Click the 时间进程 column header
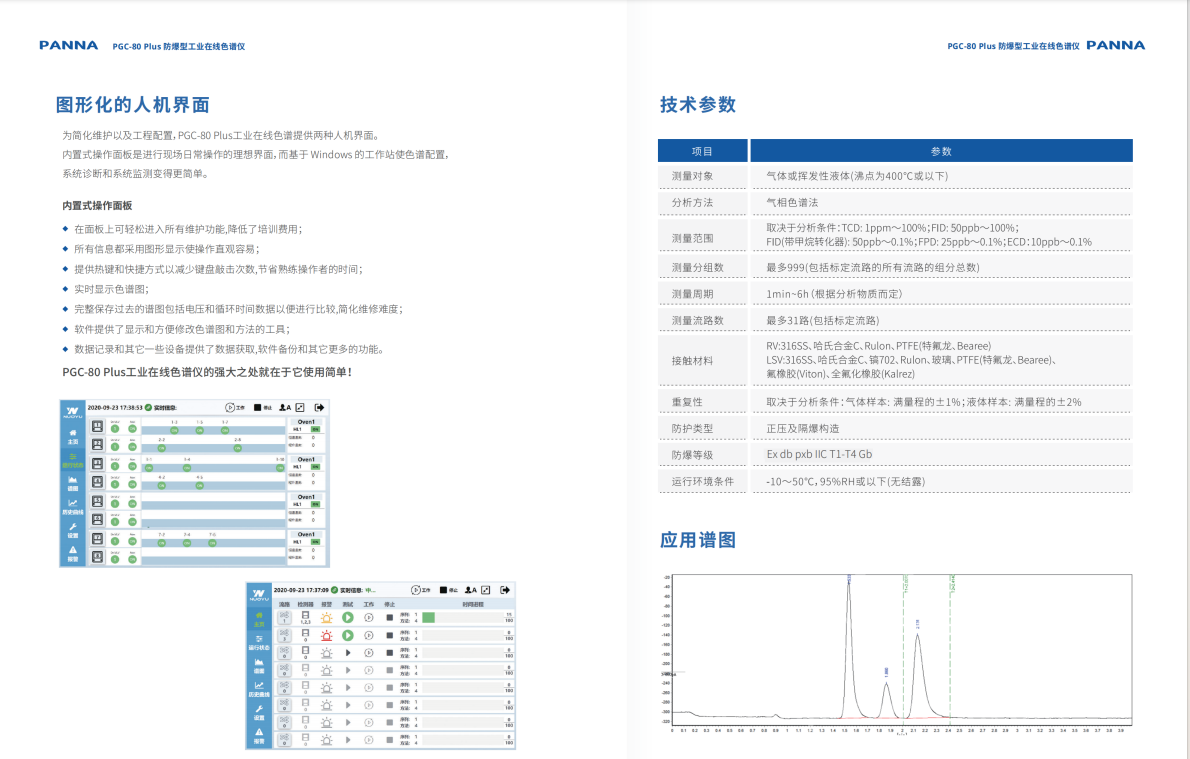Viewport: 1190px width, 759px height. (x=474, y=604)
